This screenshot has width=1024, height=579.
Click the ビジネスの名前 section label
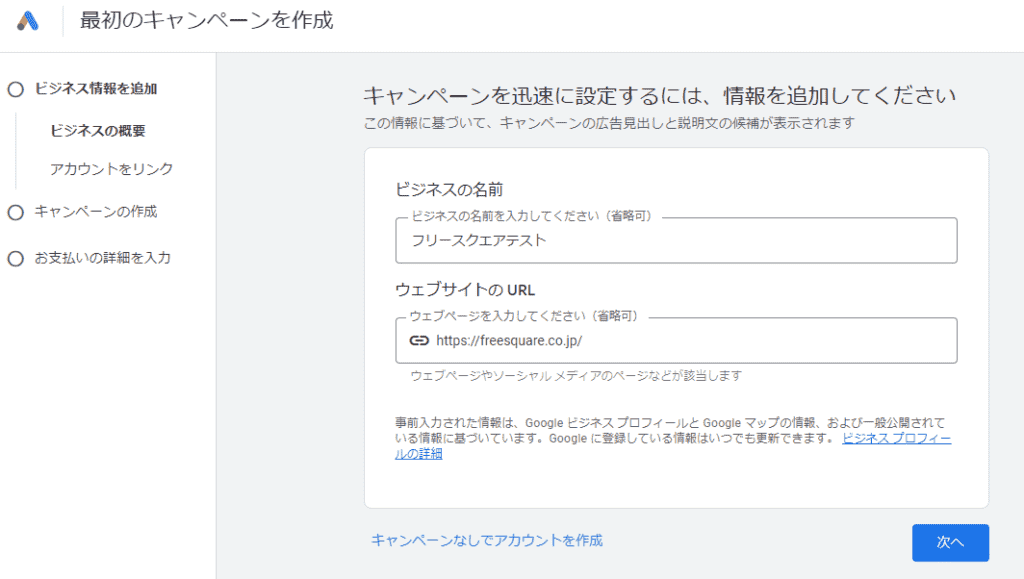point(447,190)
